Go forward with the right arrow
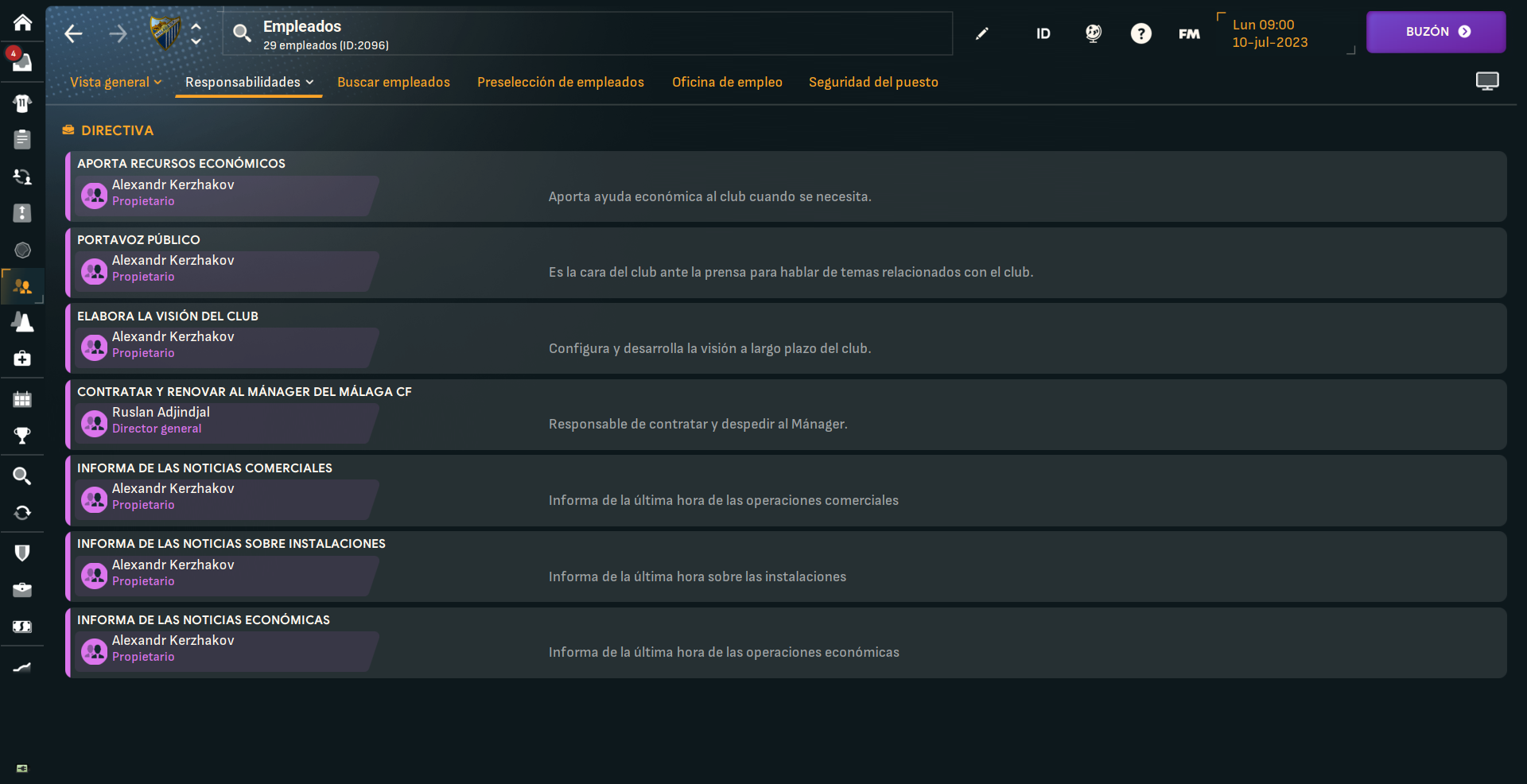Viewport: 1527px width, 784px height. coord(118,33)
